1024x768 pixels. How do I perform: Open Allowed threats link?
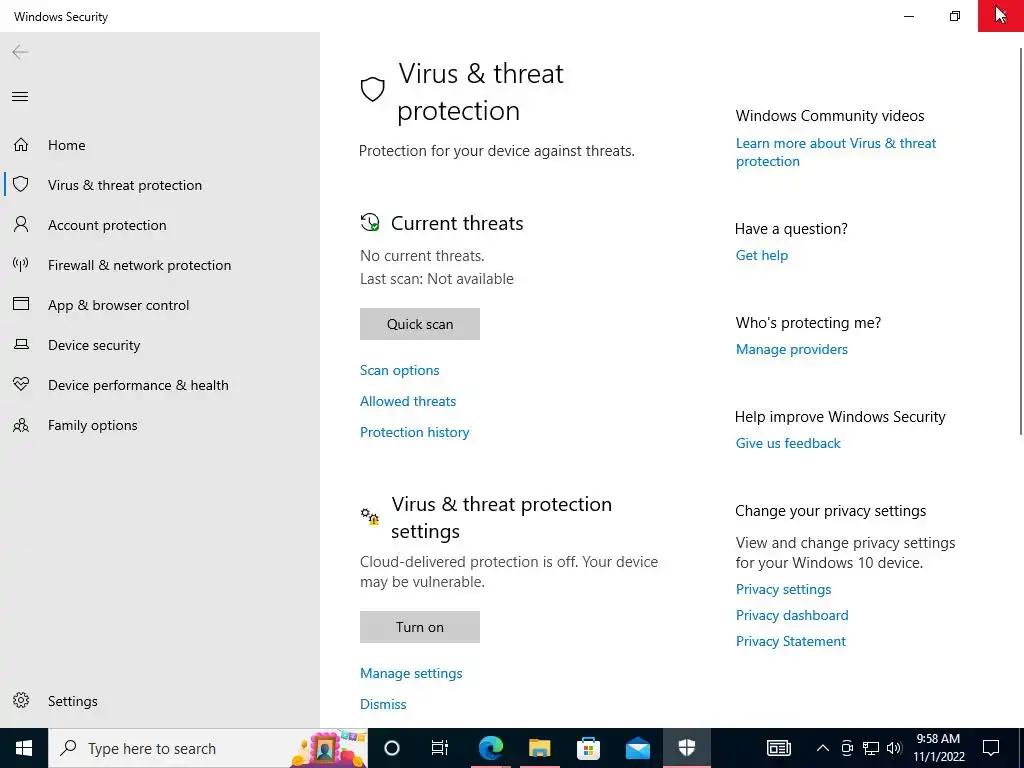point(408,401)
